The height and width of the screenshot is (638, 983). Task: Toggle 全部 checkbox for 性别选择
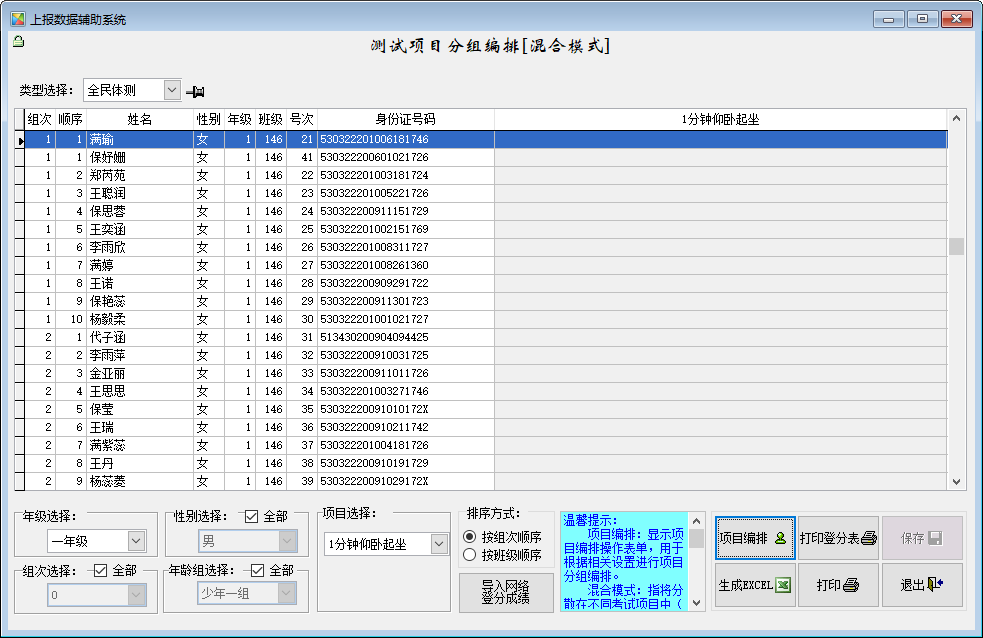tap(251, 517)
